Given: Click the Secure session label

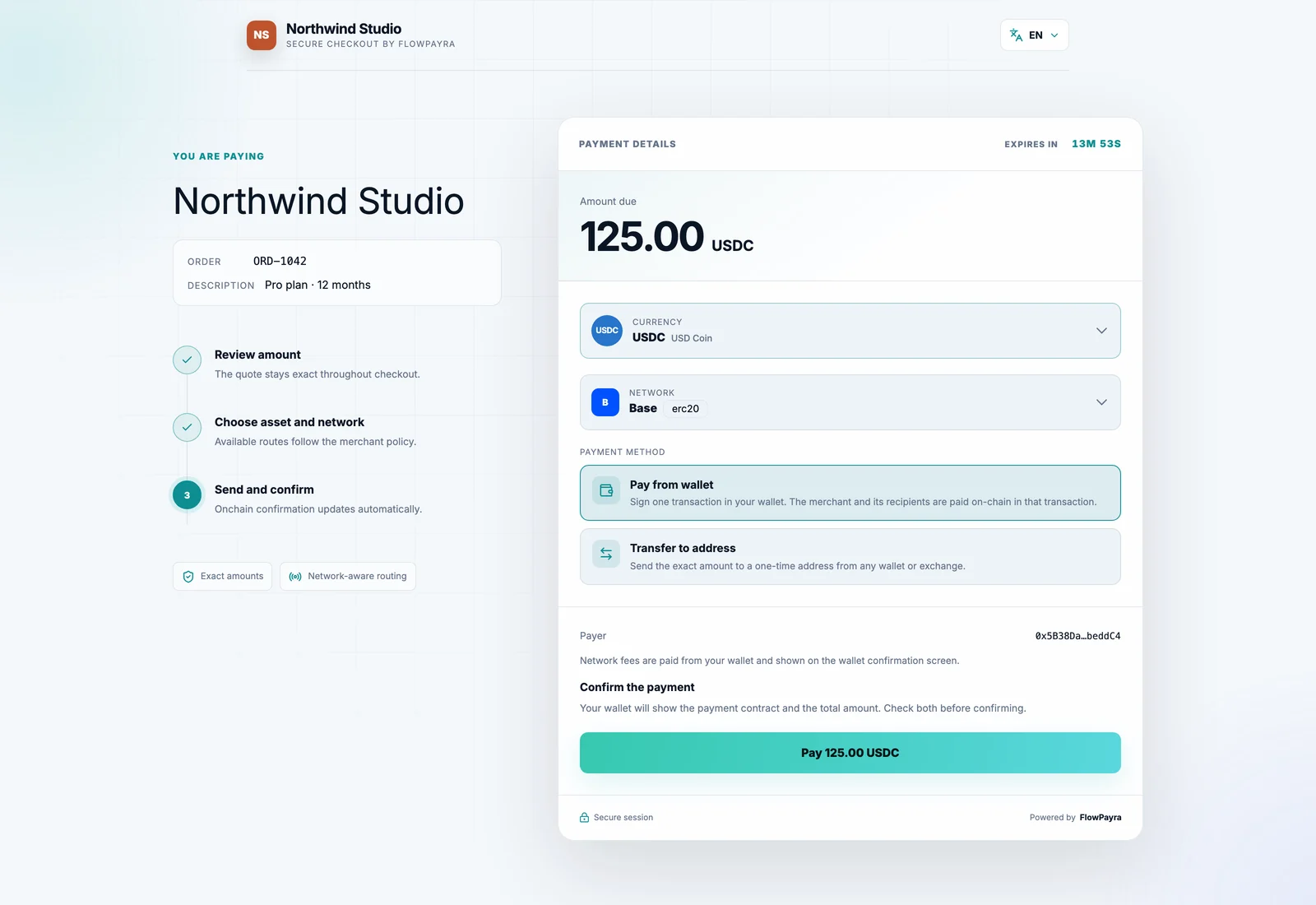Looking at the screenshot, I should (623, 817).
